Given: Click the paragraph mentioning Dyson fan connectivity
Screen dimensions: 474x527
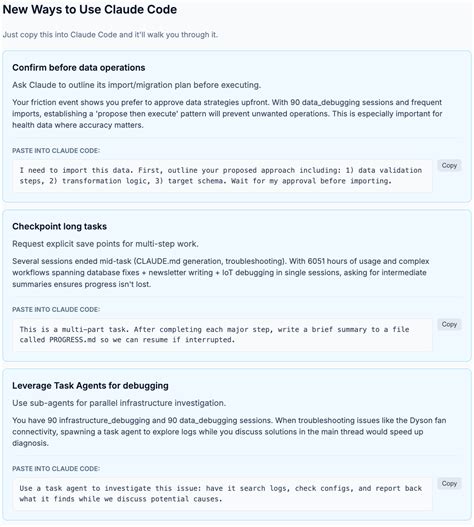Looking at the screenshot, I should tap(229, 432).
